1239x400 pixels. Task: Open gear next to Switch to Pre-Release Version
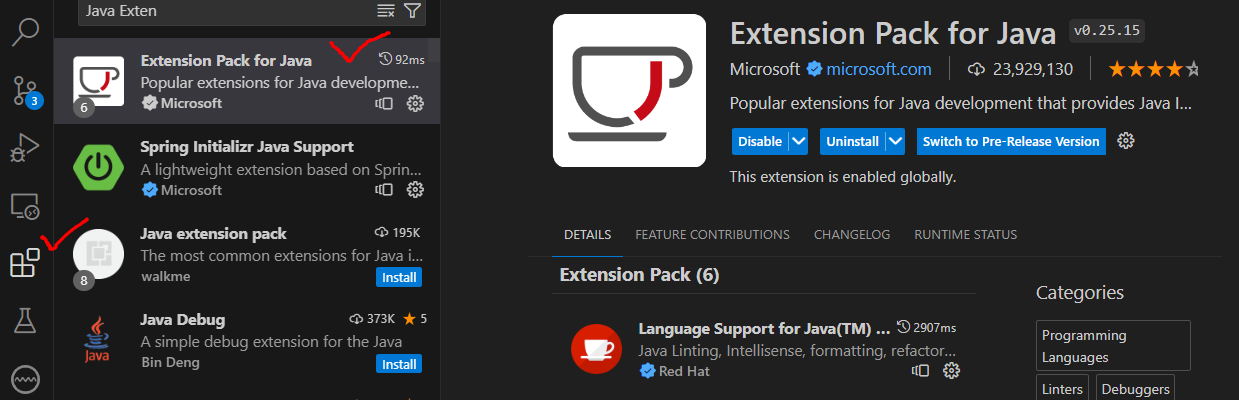click(1126, 141)
